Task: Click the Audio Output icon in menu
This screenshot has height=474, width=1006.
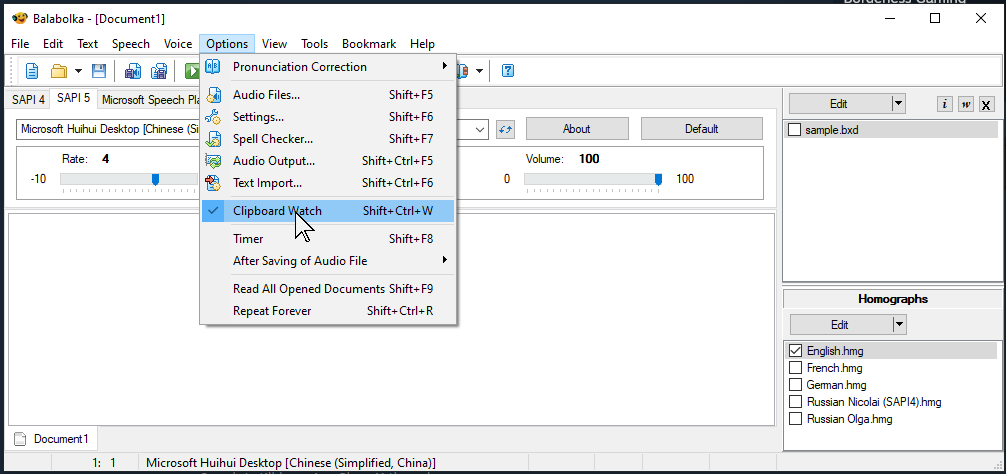Action: [213, 161]
